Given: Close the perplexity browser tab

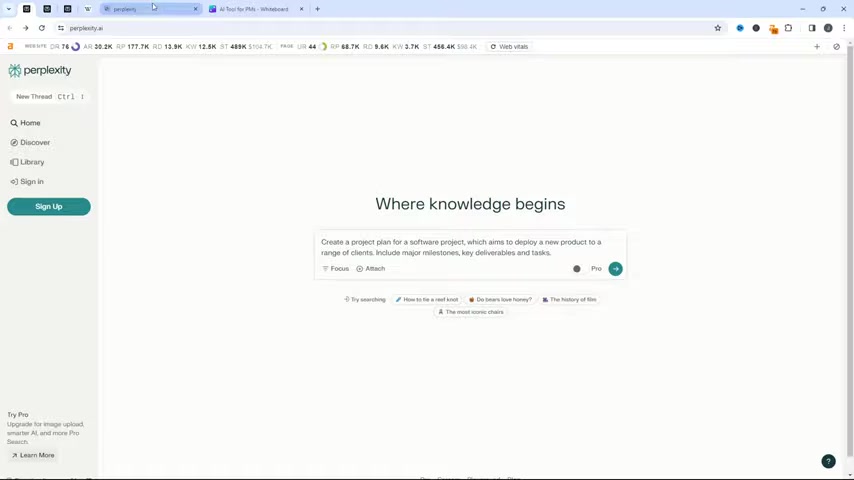Looking at the screenshot, I should coord(196,9).
